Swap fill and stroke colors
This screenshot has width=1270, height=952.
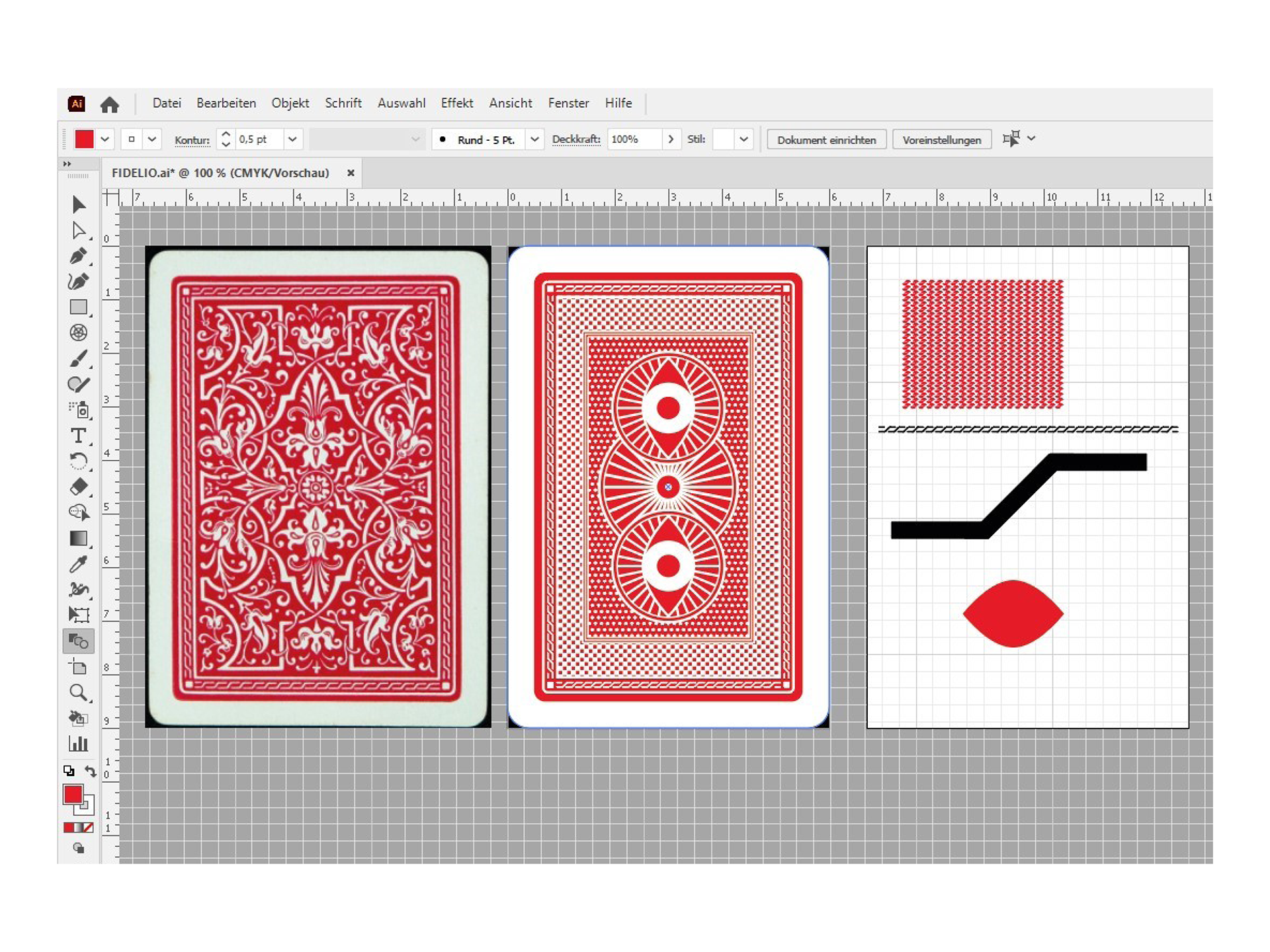[91, 771]
